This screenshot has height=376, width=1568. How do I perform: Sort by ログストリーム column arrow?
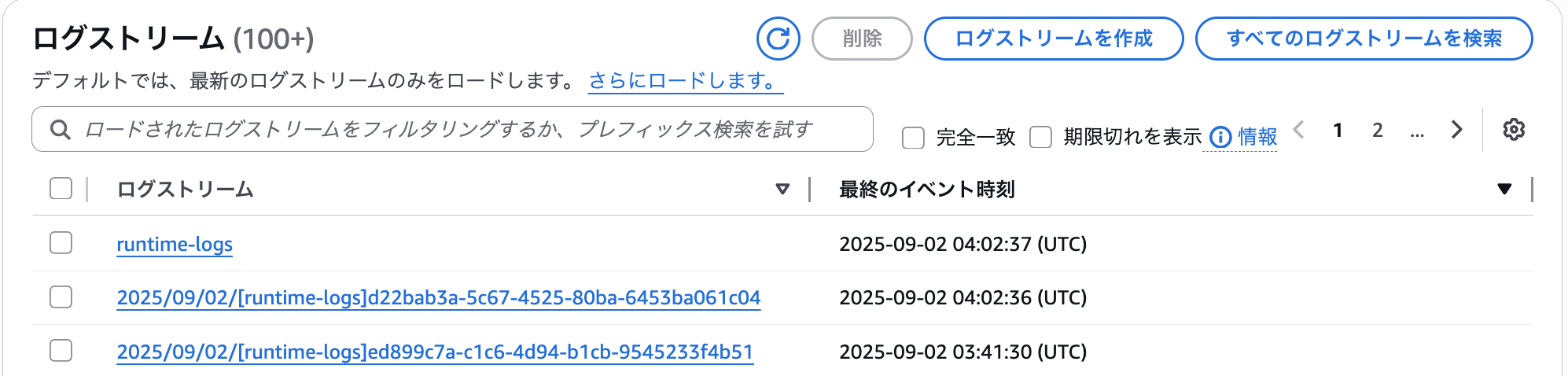[782, 189]
